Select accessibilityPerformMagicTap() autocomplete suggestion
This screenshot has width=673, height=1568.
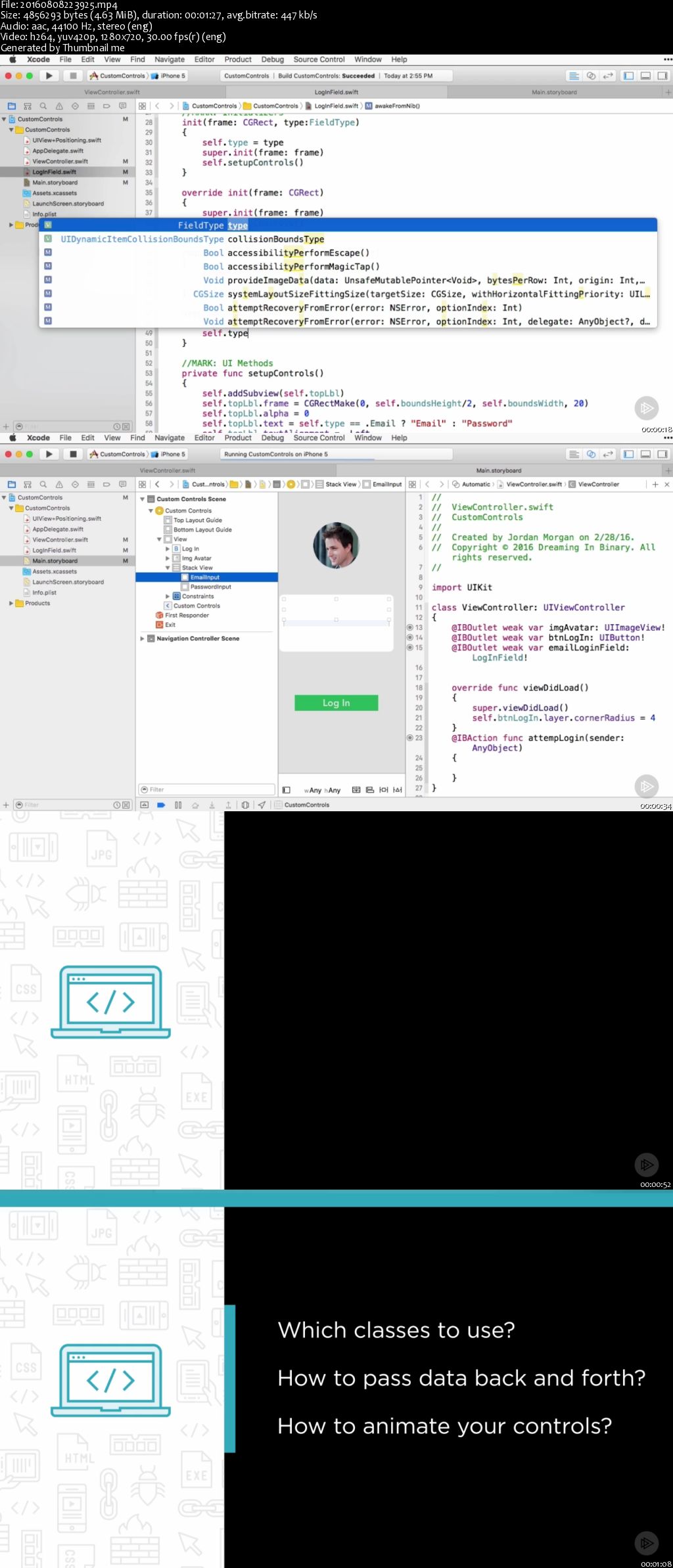[x=348, y=266]
